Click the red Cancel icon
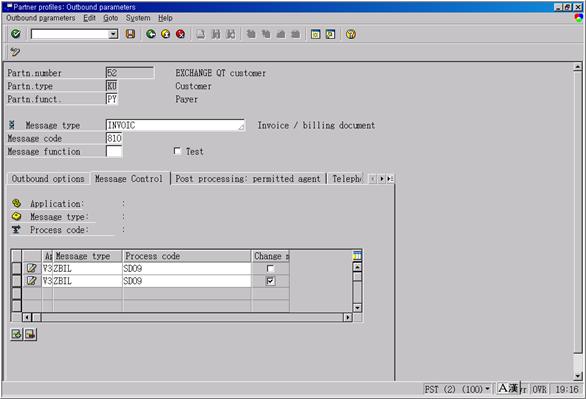 [181, 34]
